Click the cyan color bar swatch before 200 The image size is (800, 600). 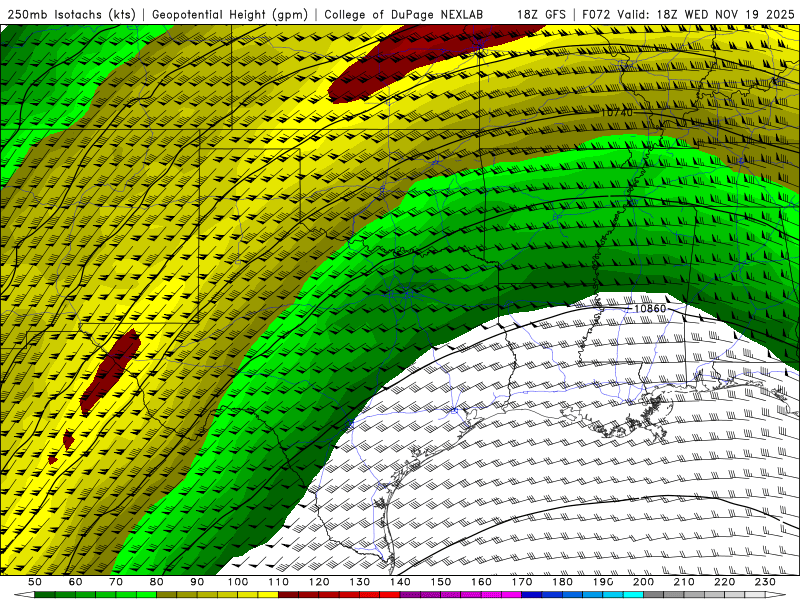[x=633, y=595]
